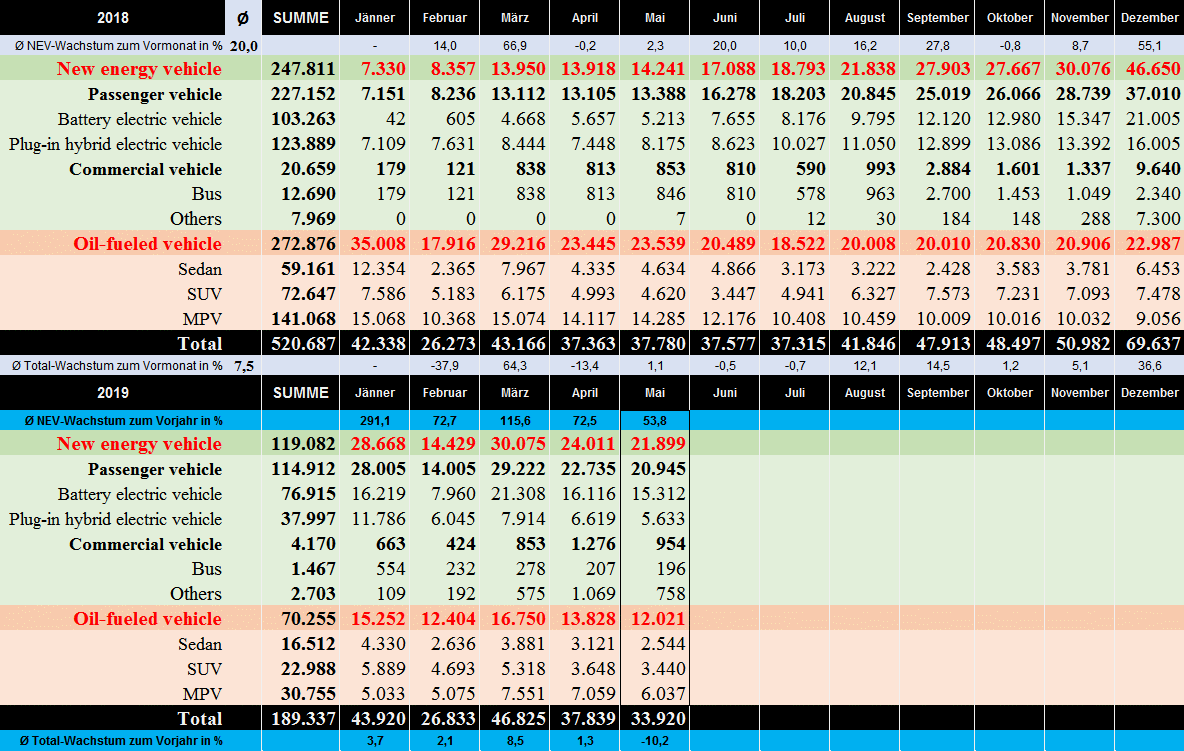Select the average total growth value "7,5"
The image size is (1184, 751).
click(x=243, y=366)
